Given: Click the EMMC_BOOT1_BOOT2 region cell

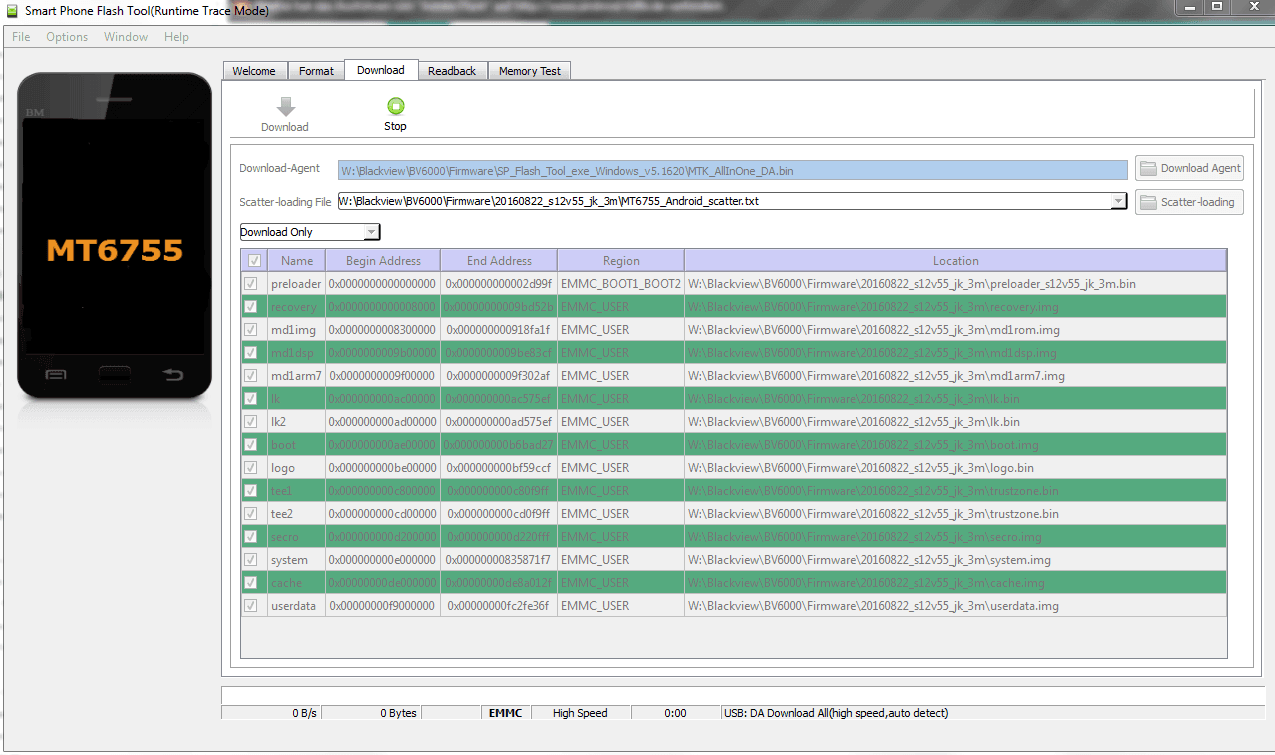Looking at the screenshot, I should [621, 284].
